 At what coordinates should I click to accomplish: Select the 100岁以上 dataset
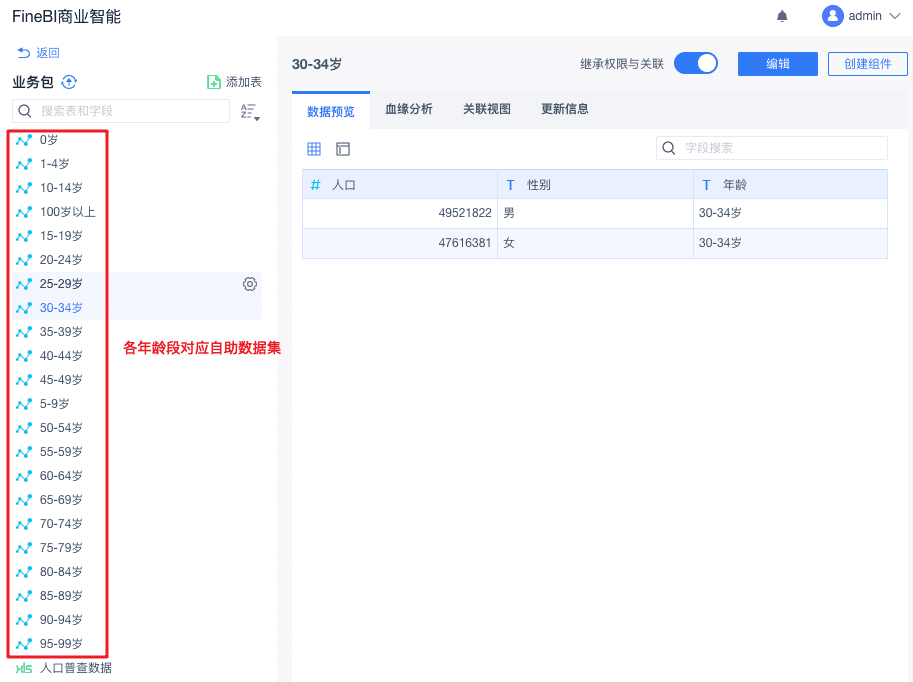point(68,211)
